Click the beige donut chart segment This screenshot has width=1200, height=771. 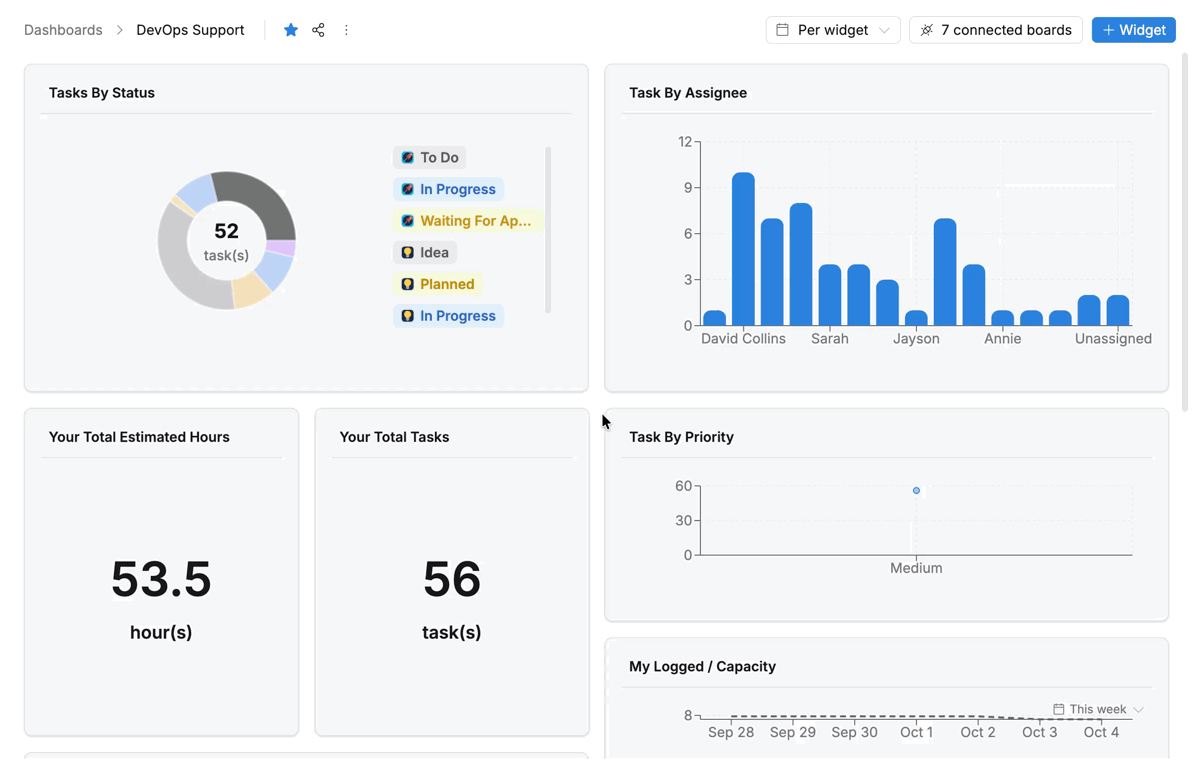(250, 291)
